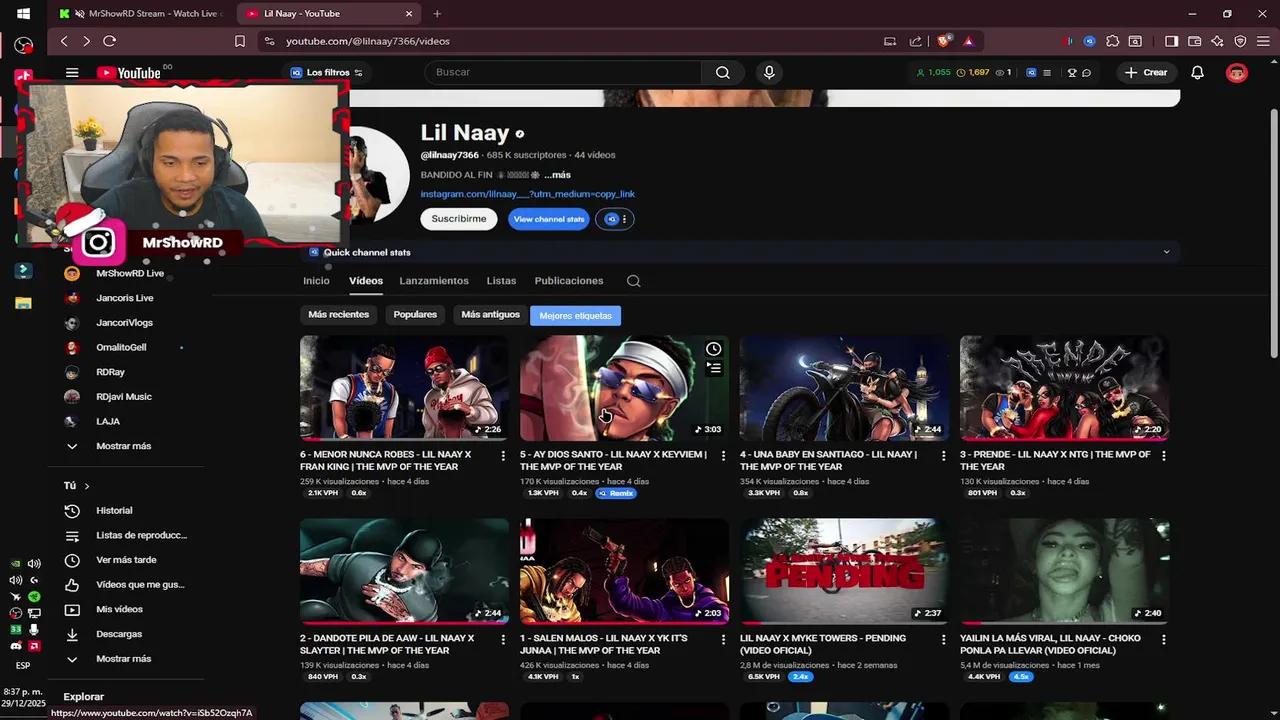Screen dimensions: 1280x720
Task: Click the Suscribirme button
Action: tap(459, 219)
